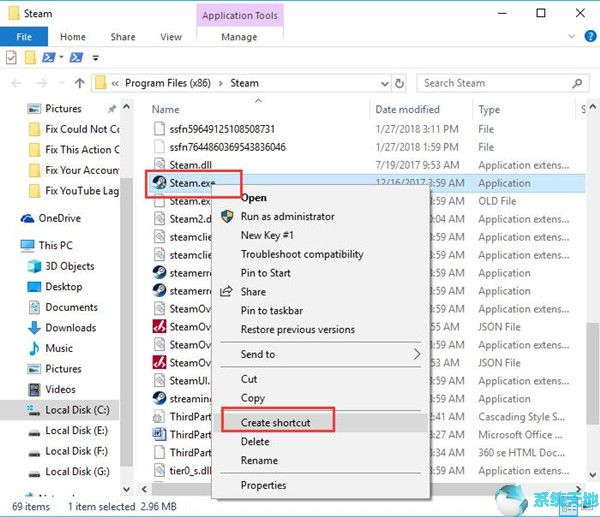
Task: Click the Back arrow navigation button
Action: tap(16, 83)
